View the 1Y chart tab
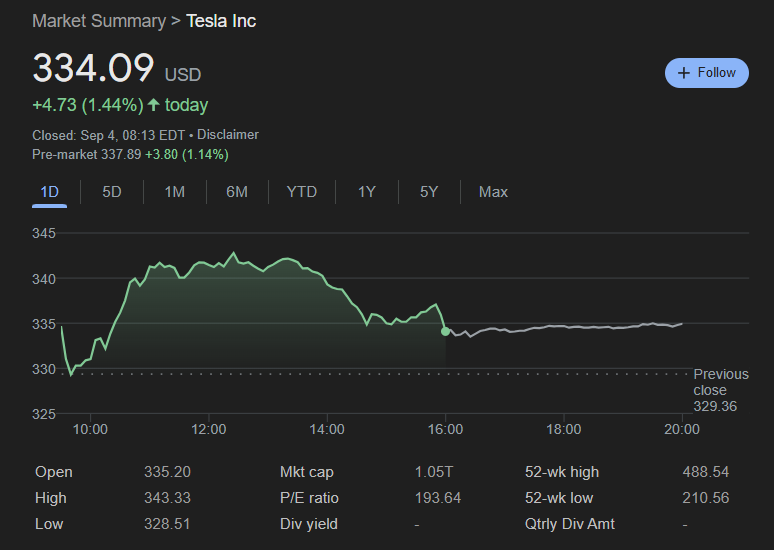 point(367,192)
